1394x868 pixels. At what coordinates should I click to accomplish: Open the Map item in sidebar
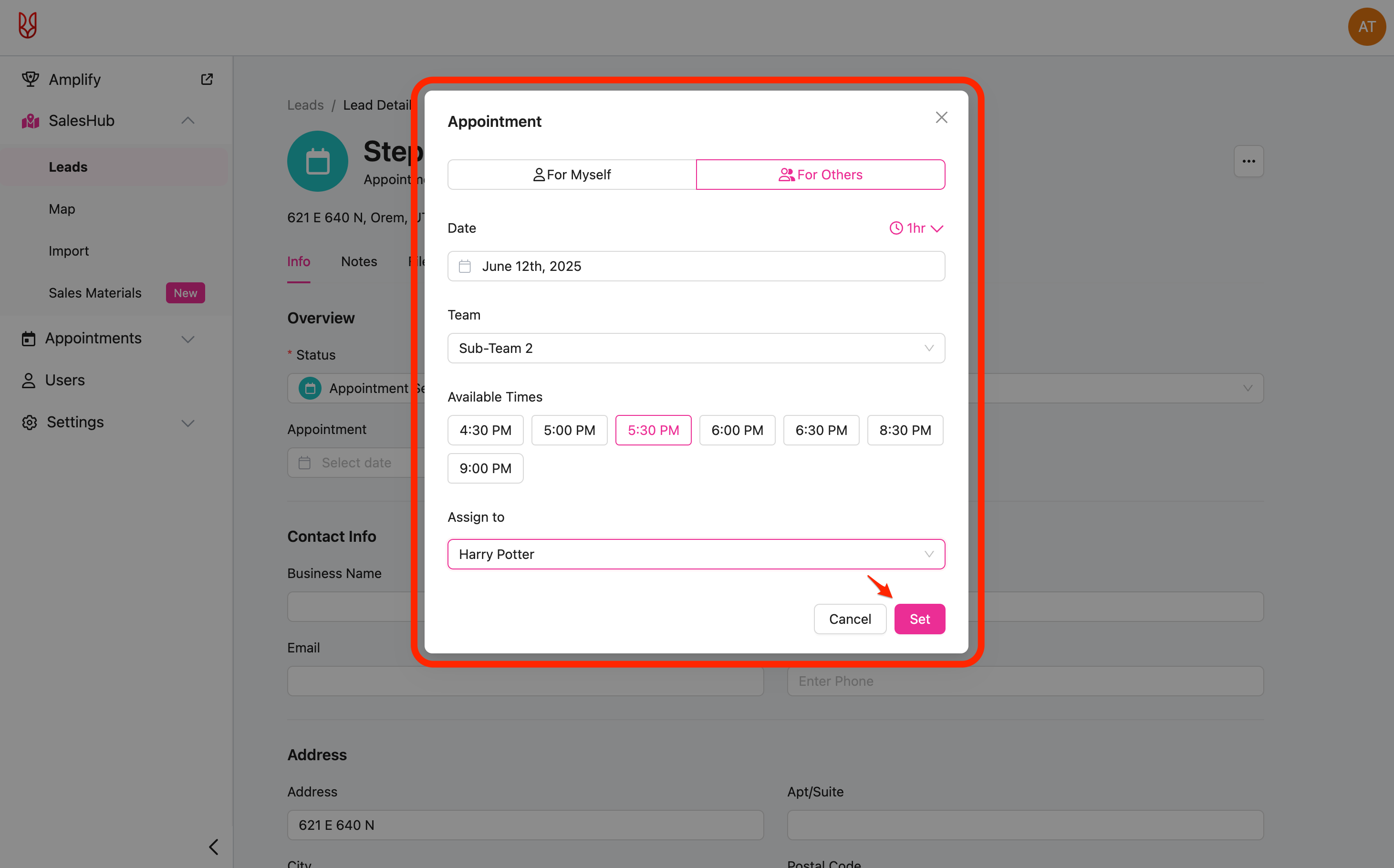tap(62, 209)
